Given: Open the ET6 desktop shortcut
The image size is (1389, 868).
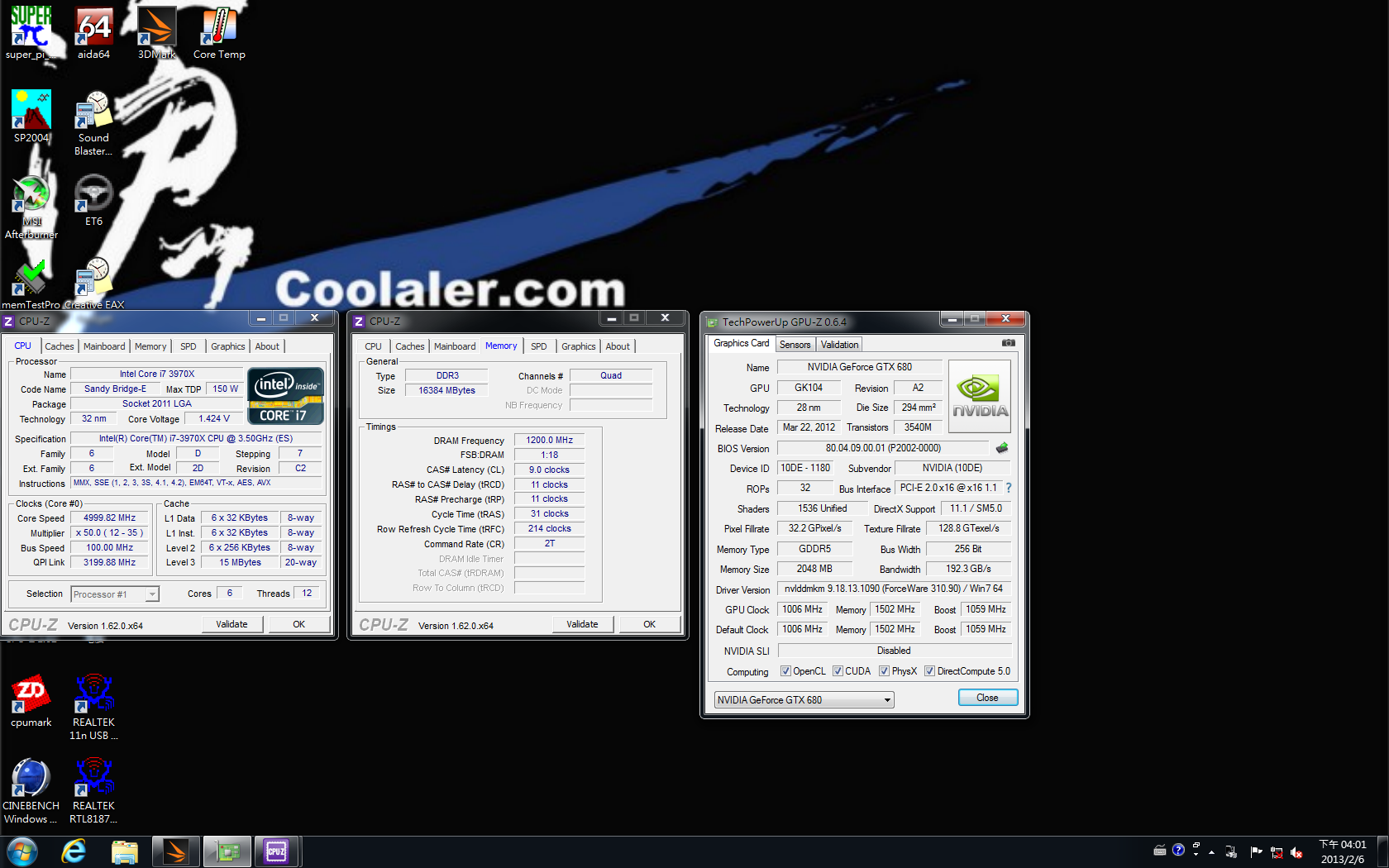Looking at the screenshot, I should (x=93, y=200).
